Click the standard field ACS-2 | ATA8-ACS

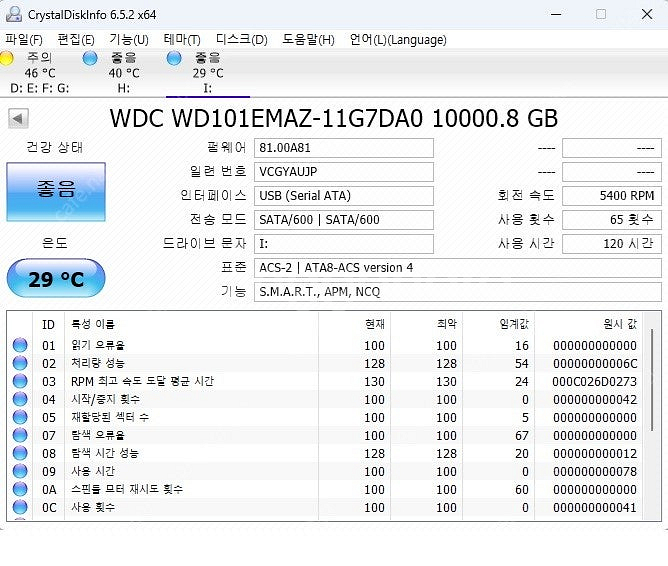click(458, 268)
